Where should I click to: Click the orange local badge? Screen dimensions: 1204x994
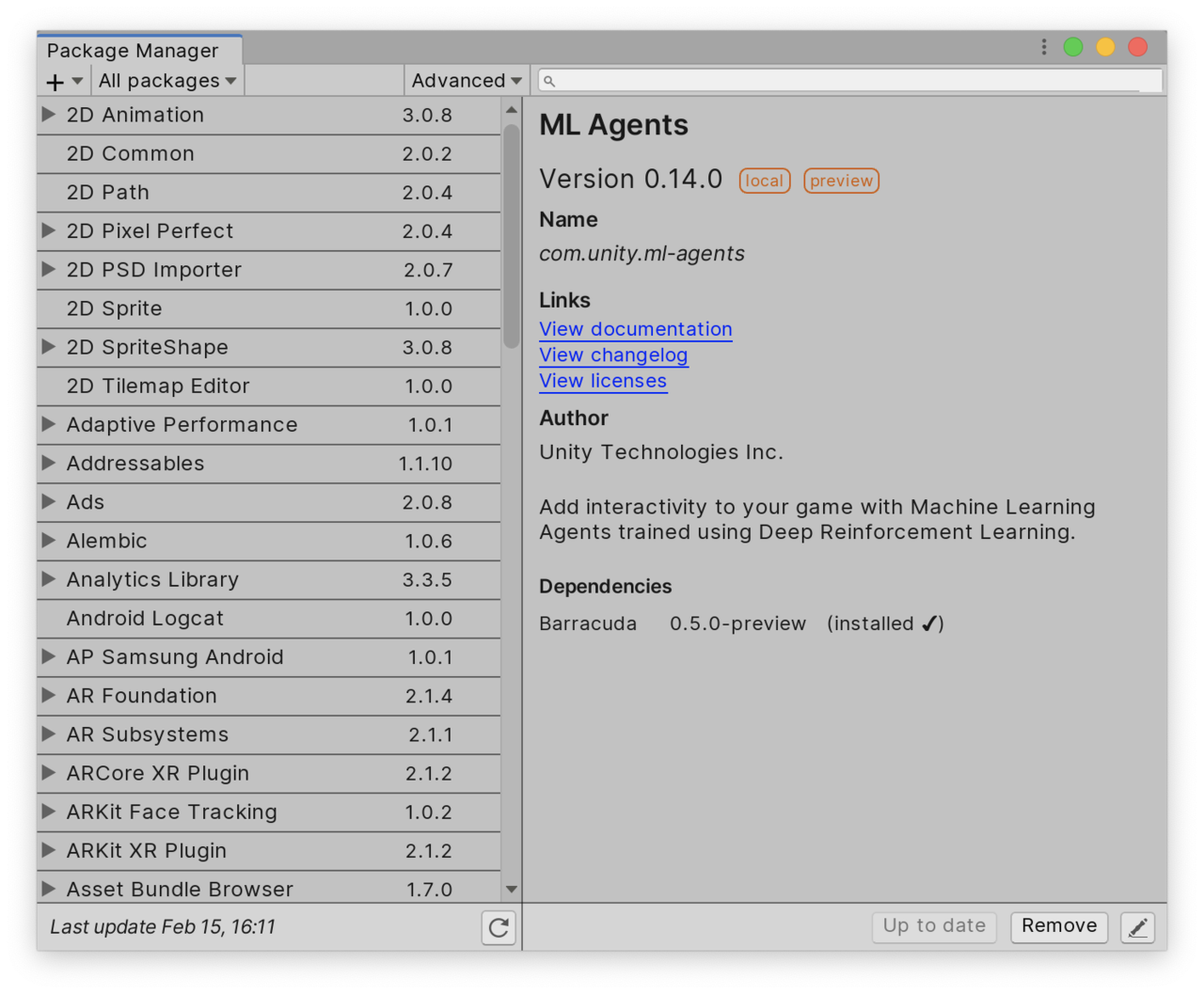764,181
